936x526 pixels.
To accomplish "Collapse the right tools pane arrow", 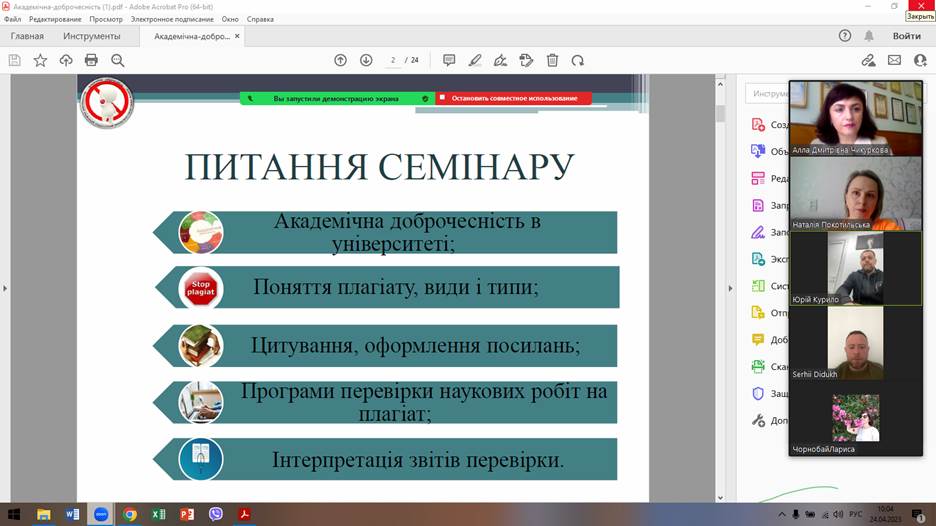I will [x=731, y=288].
